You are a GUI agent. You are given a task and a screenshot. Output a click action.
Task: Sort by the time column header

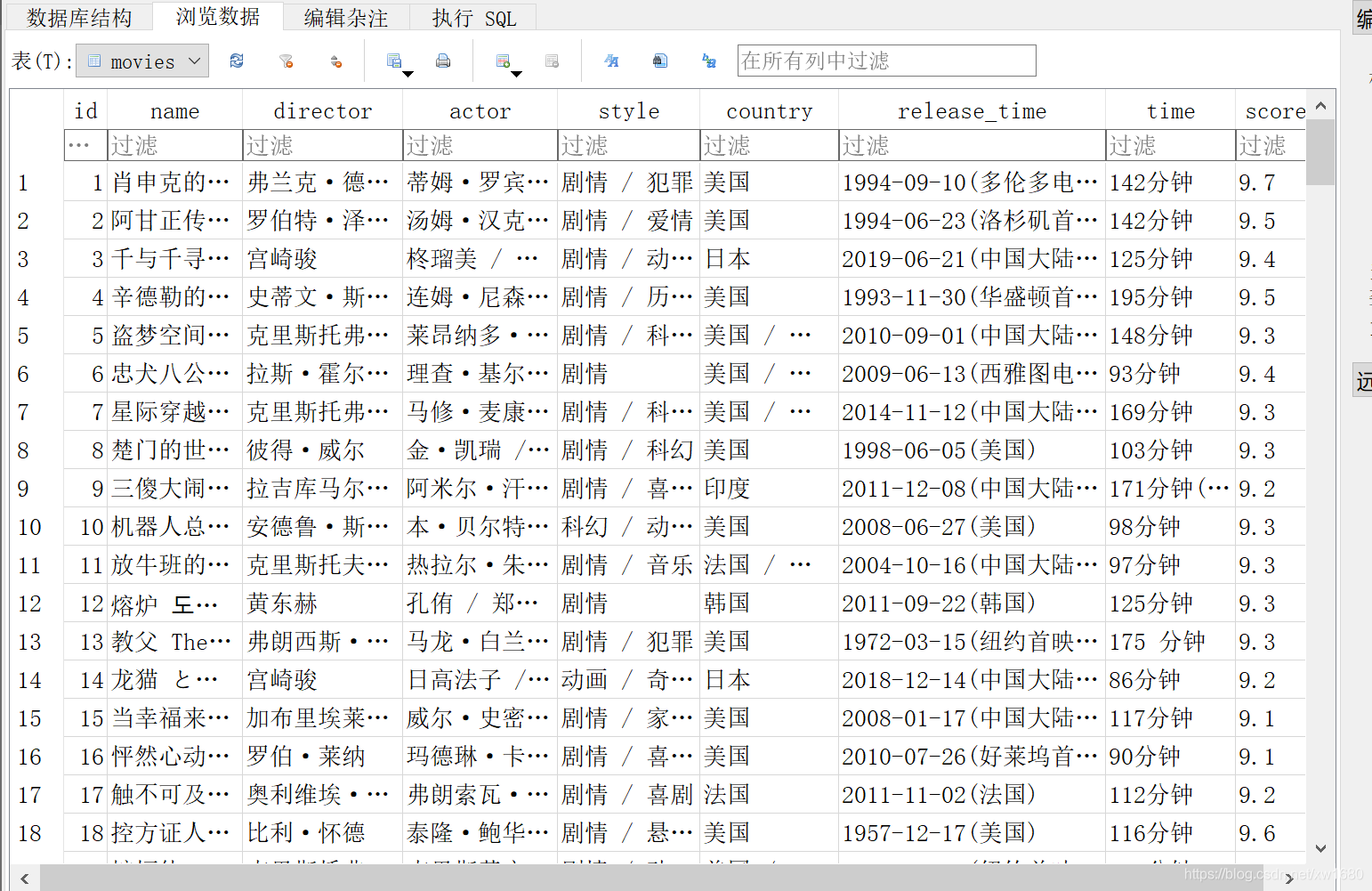pos(1170,110)
